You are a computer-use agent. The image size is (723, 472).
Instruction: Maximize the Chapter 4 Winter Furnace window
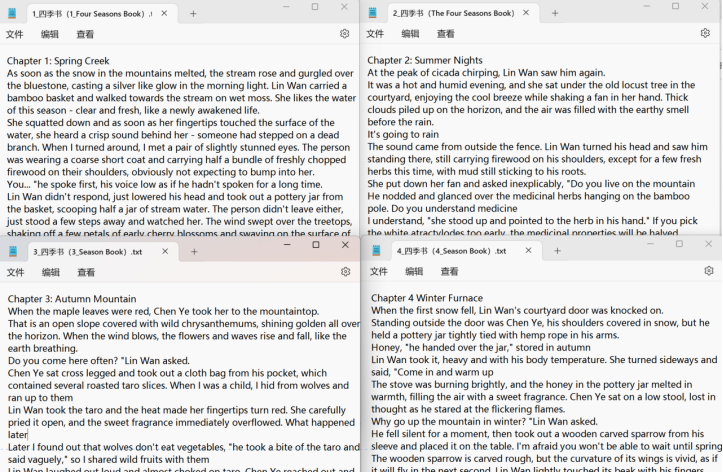679,244
